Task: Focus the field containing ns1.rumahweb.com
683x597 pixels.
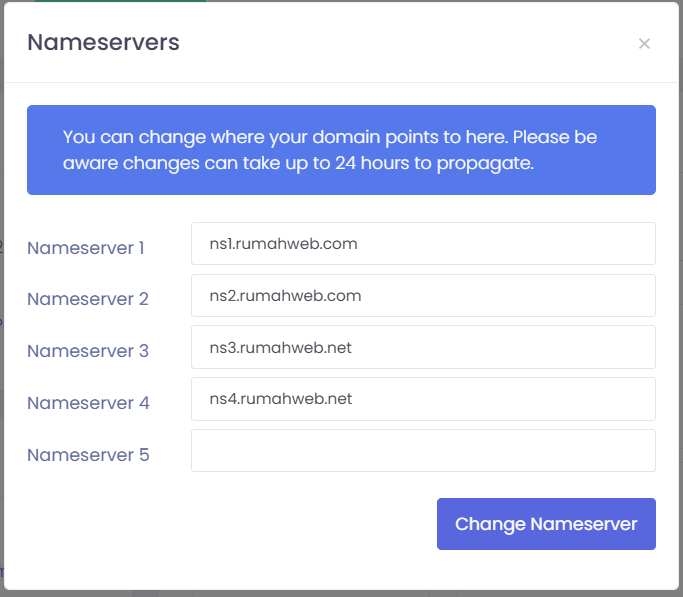Action: pos(423,243)
